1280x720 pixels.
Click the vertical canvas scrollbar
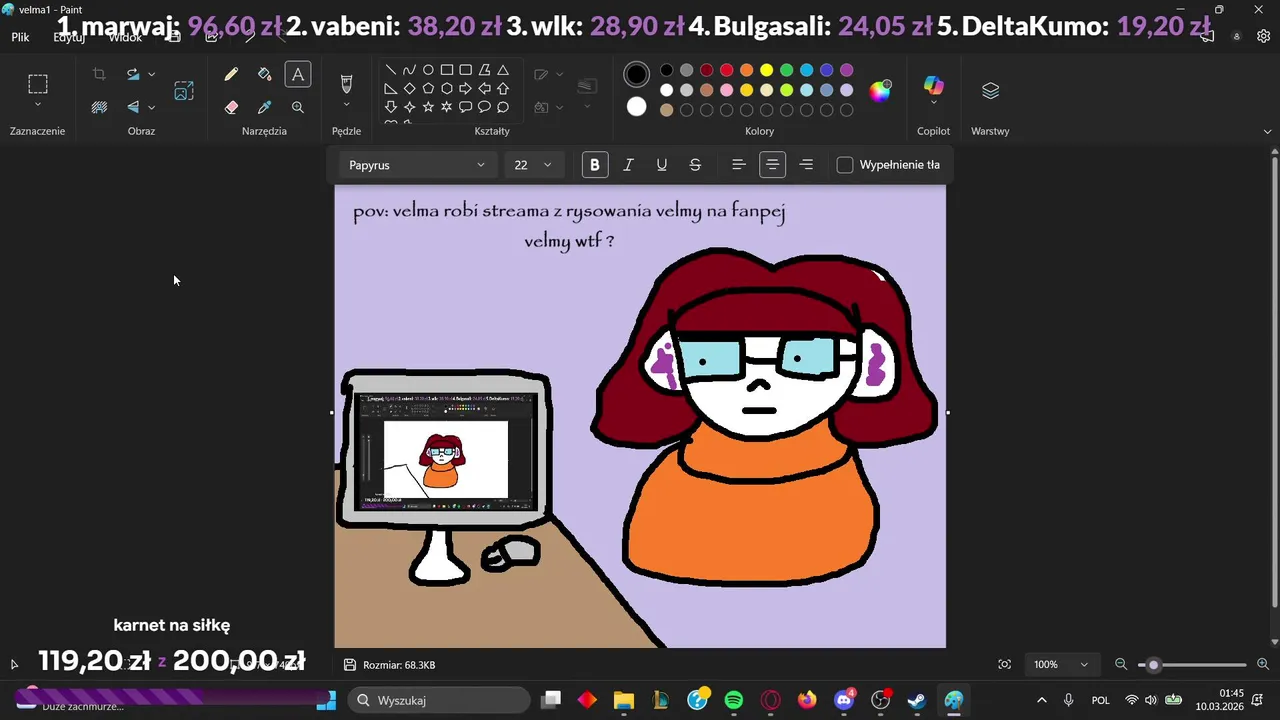click(x=1274, y=380)
